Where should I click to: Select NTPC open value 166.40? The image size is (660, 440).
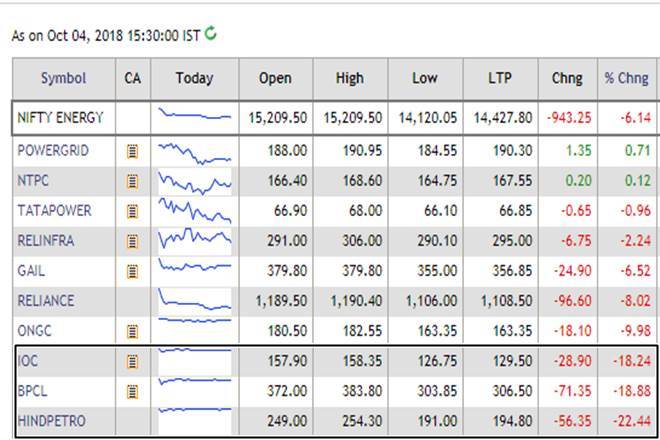pos(287,181)
